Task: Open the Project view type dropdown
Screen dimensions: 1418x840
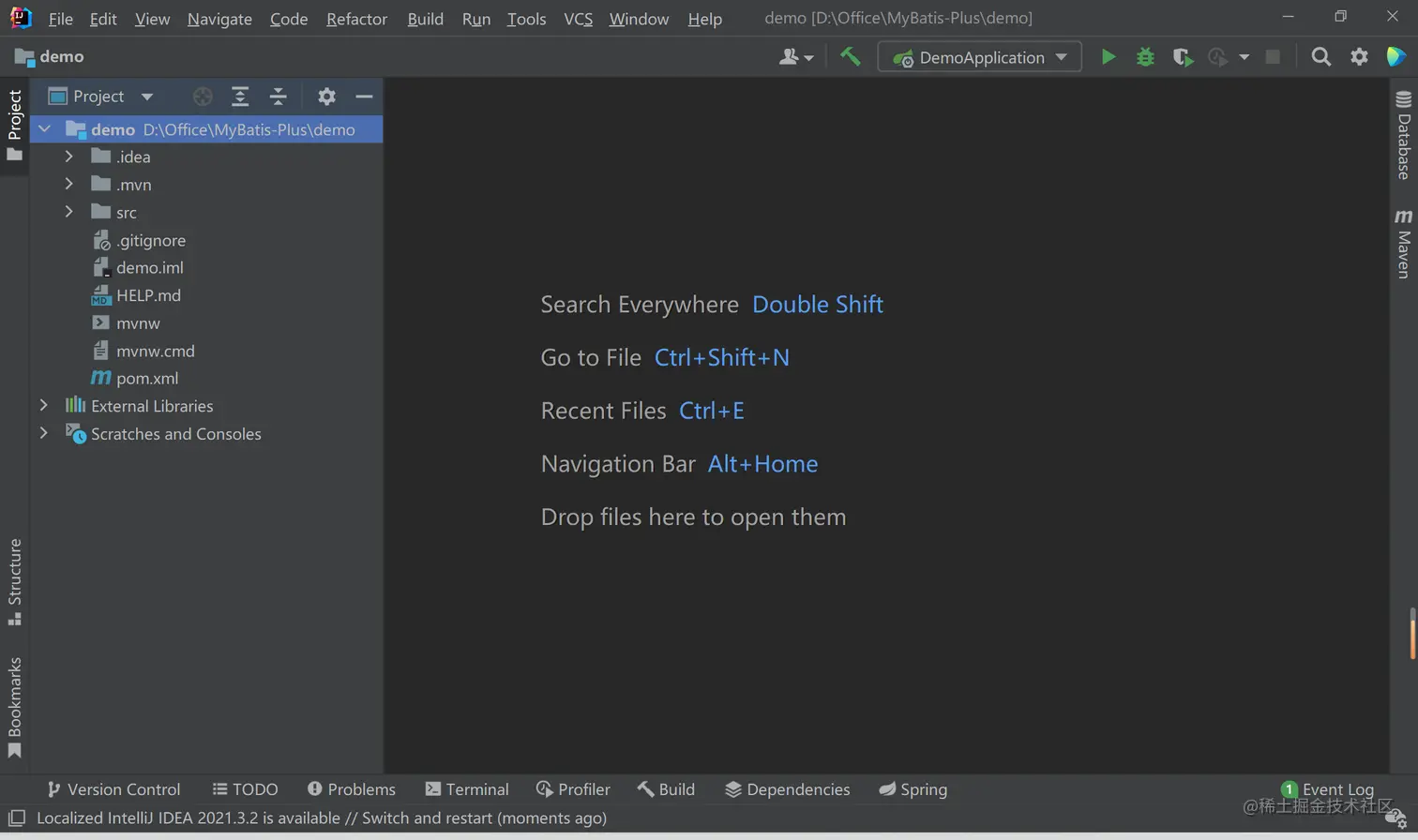Action: click(x=100, y=96)
